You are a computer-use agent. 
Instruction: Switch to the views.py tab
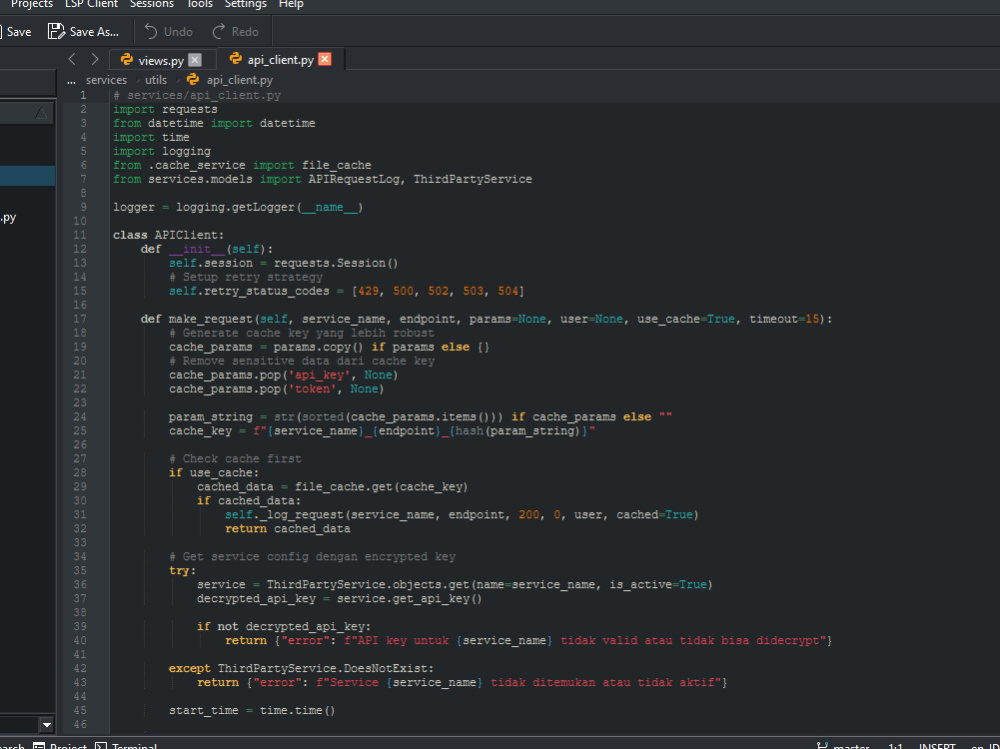(x=161, y=60)
